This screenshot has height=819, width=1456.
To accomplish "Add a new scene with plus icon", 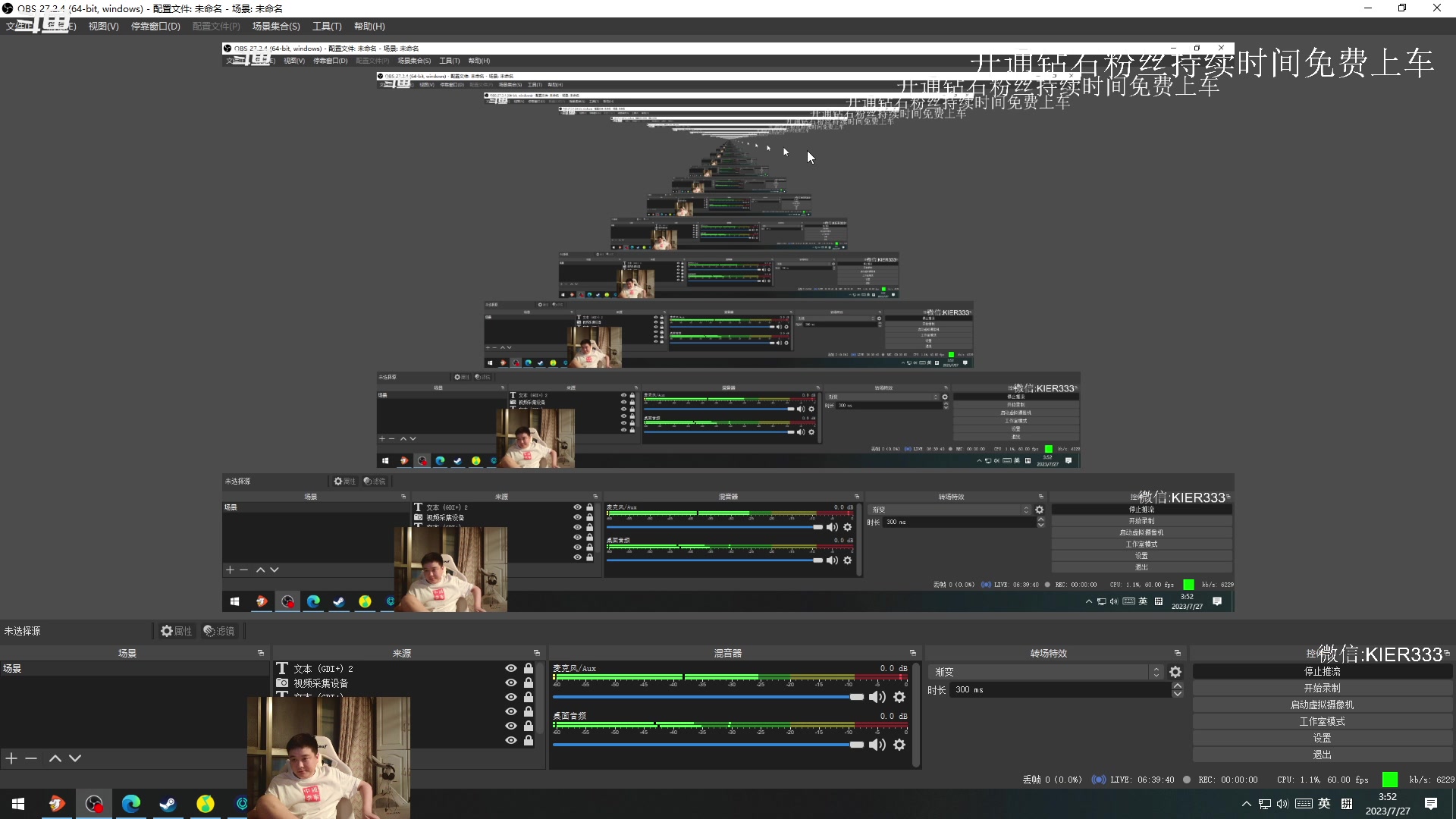I will coord(11,758).
